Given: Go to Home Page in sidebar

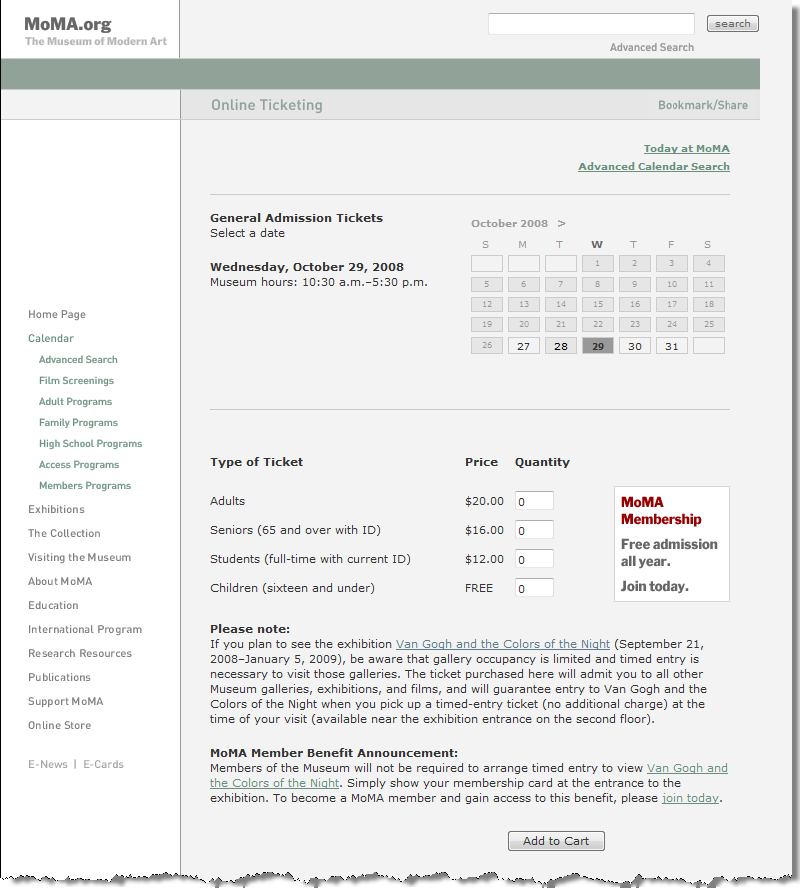Looking at the screenshot, I should [57, 314].
